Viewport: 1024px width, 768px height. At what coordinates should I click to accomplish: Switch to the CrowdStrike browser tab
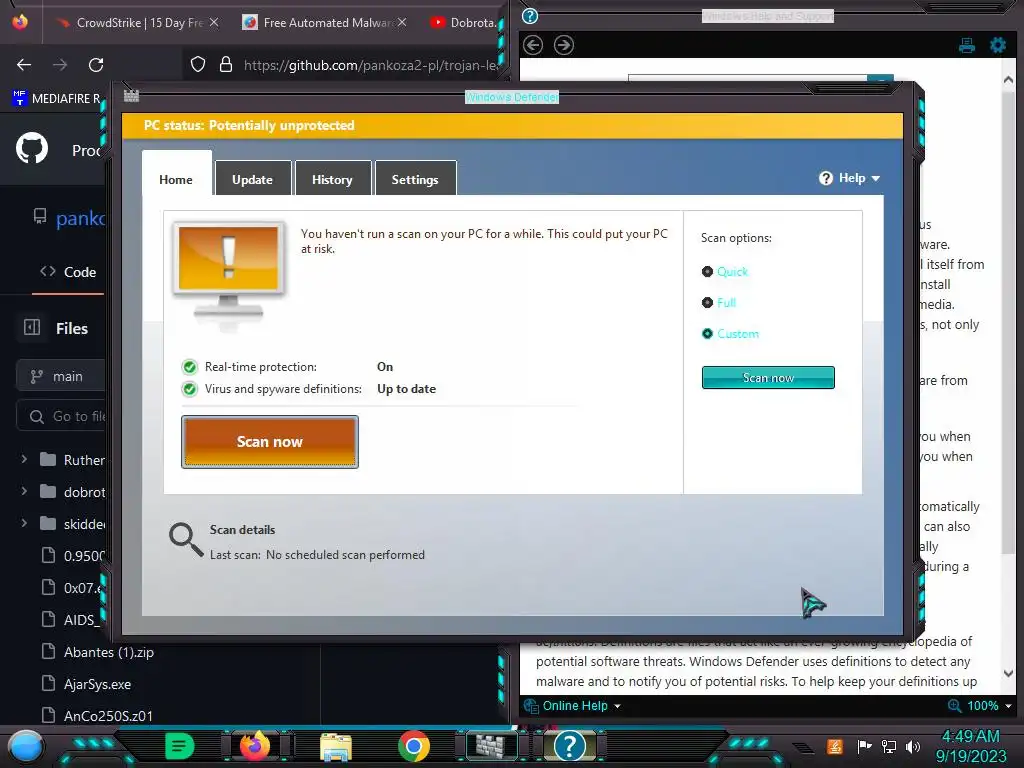pos(133,22)
